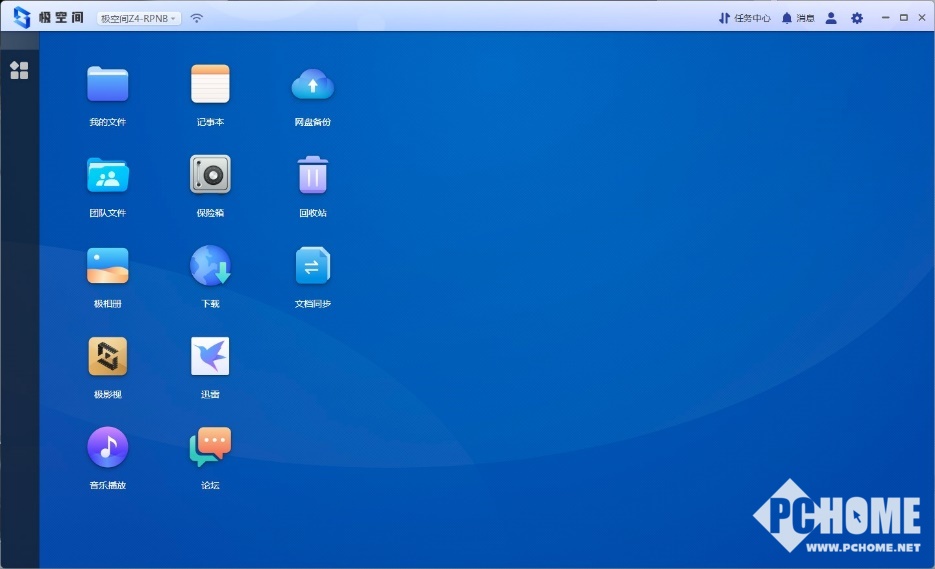Open the 团队文件 team folder
This screenshot has height=569, width=935.
(x=107, y=175)
